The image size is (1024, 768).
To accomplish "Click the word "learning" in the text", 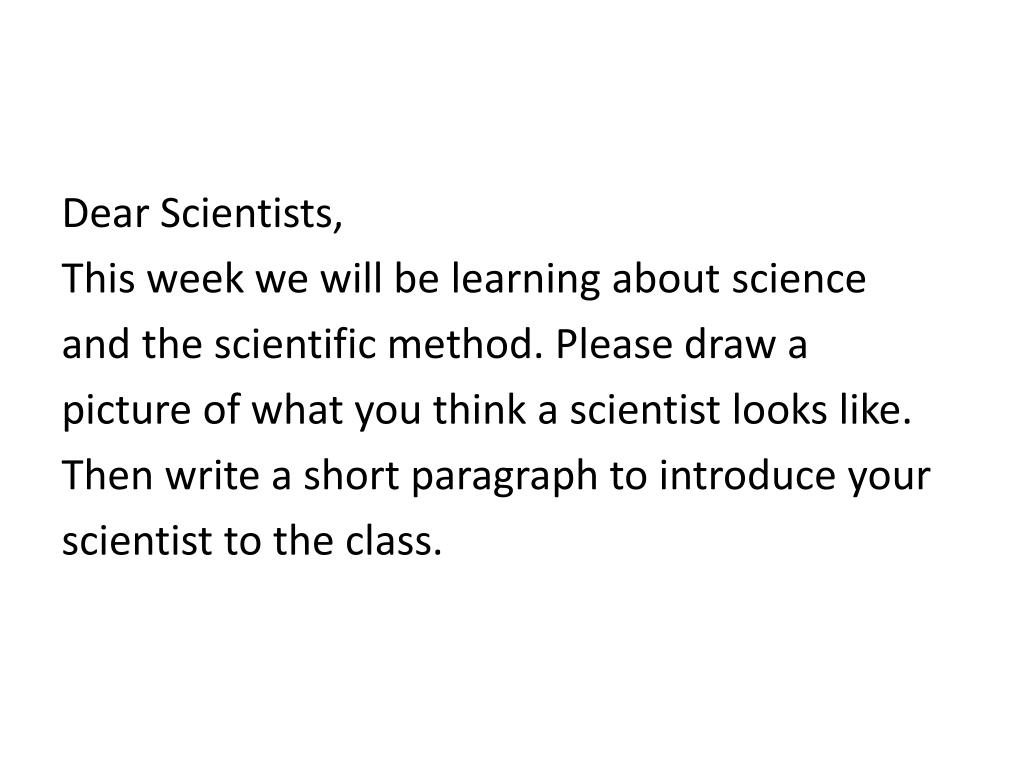I will [x=525, y=281].
